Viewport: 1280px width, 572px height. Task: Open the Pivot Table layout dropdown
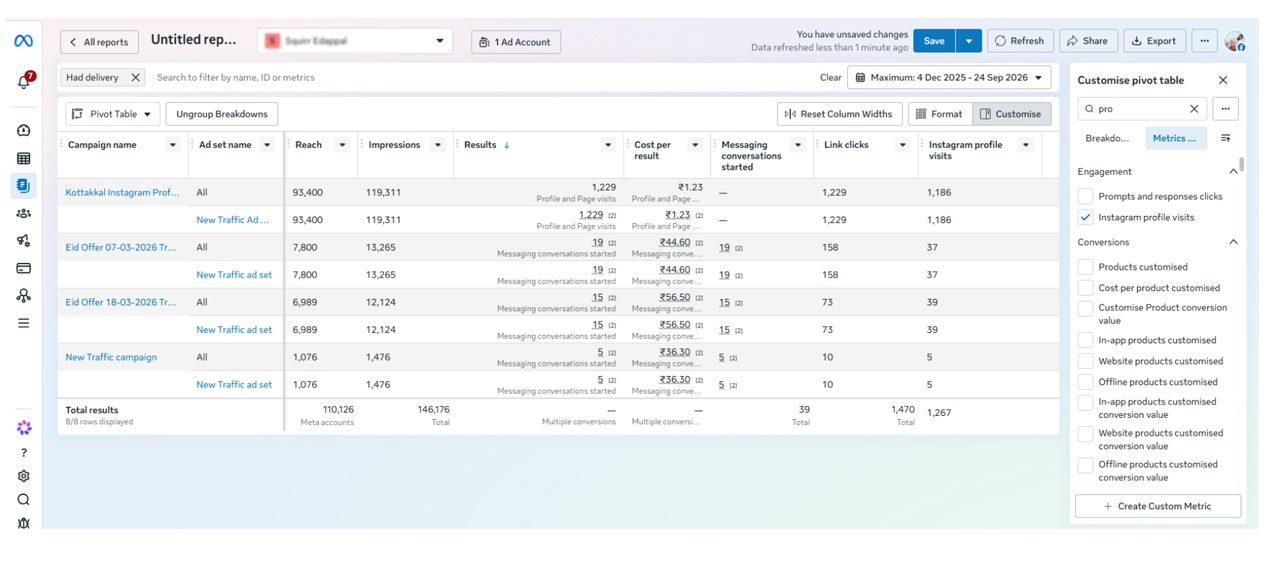tap(112, 114)
